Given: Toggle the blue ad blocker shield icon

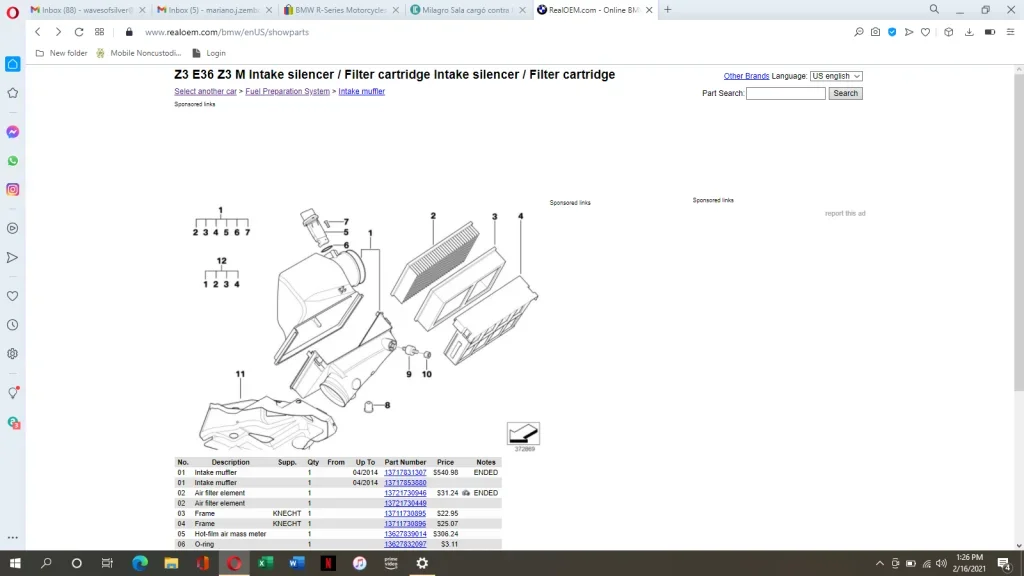Looking at the screenshot, I should pos(892,32).
